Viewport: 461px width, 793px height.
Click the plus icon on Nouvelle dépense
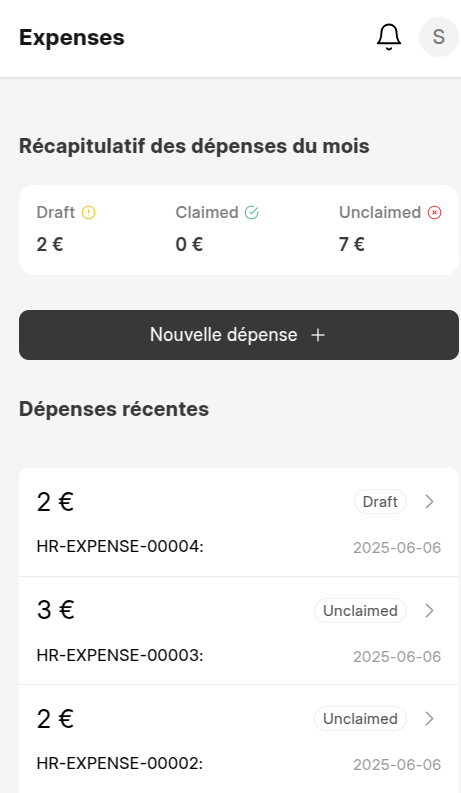(318, 335)
